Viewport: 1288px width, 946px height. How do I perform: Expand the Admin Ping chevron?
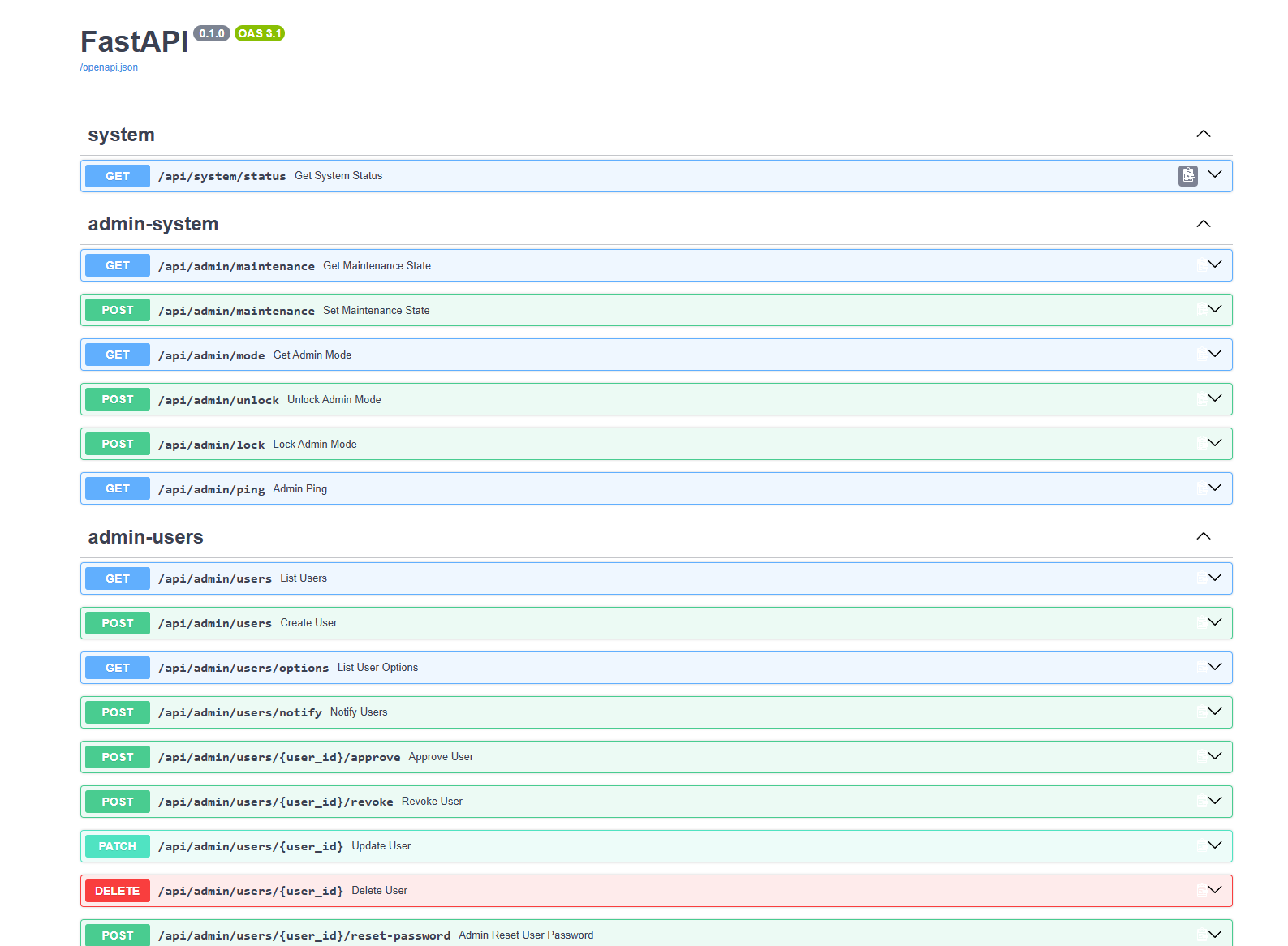pos(1215,488)
